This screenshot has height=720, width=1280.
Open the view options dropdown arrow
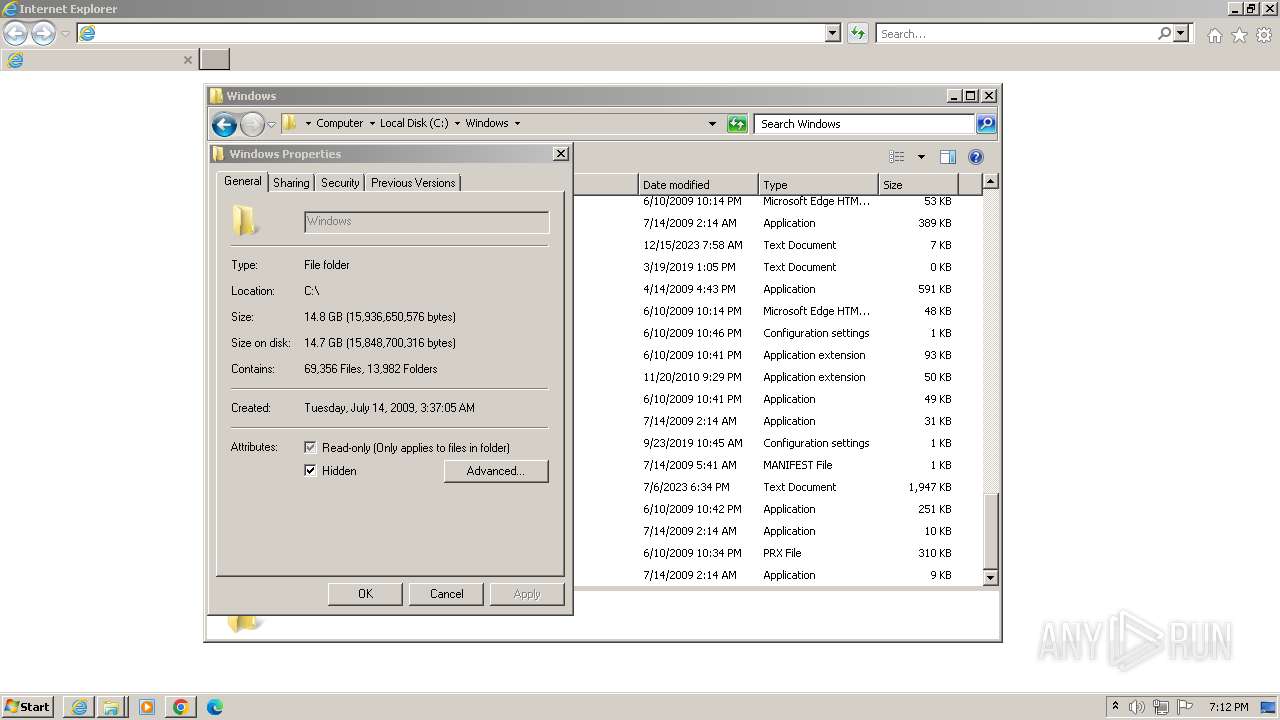(x=921, y=157)
